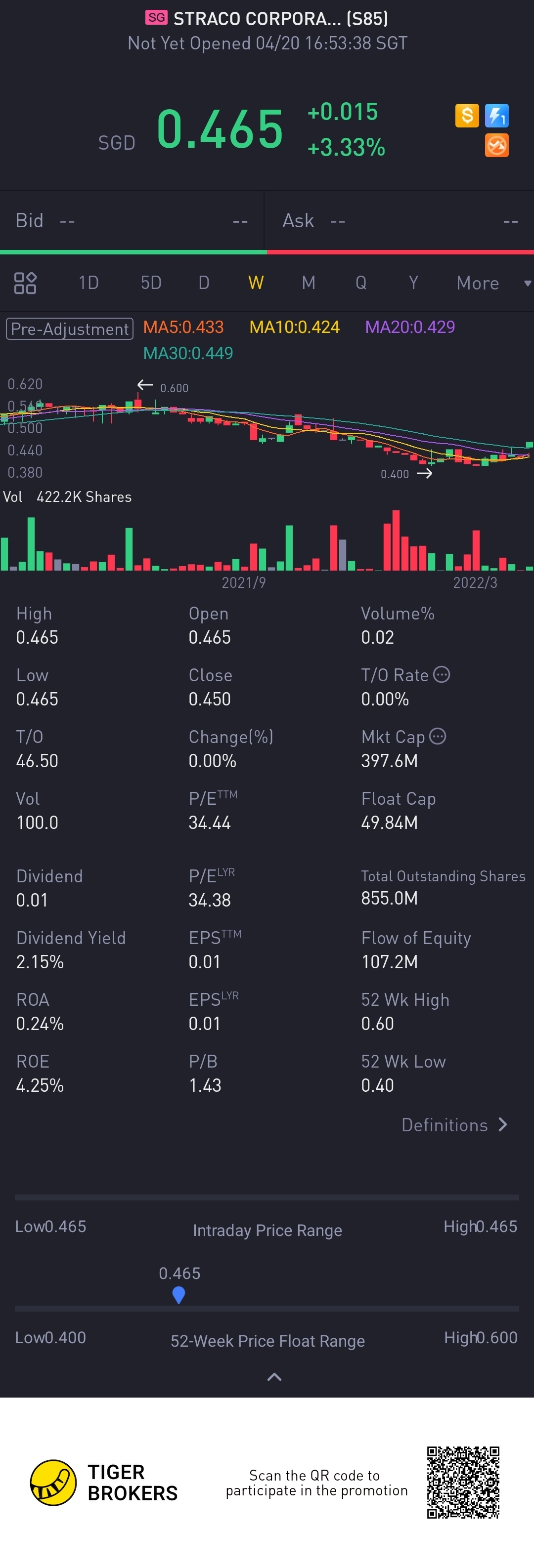Tap the Float Cap 49.84M value
Screen dimensions: 534x1568
pos(390,823)
